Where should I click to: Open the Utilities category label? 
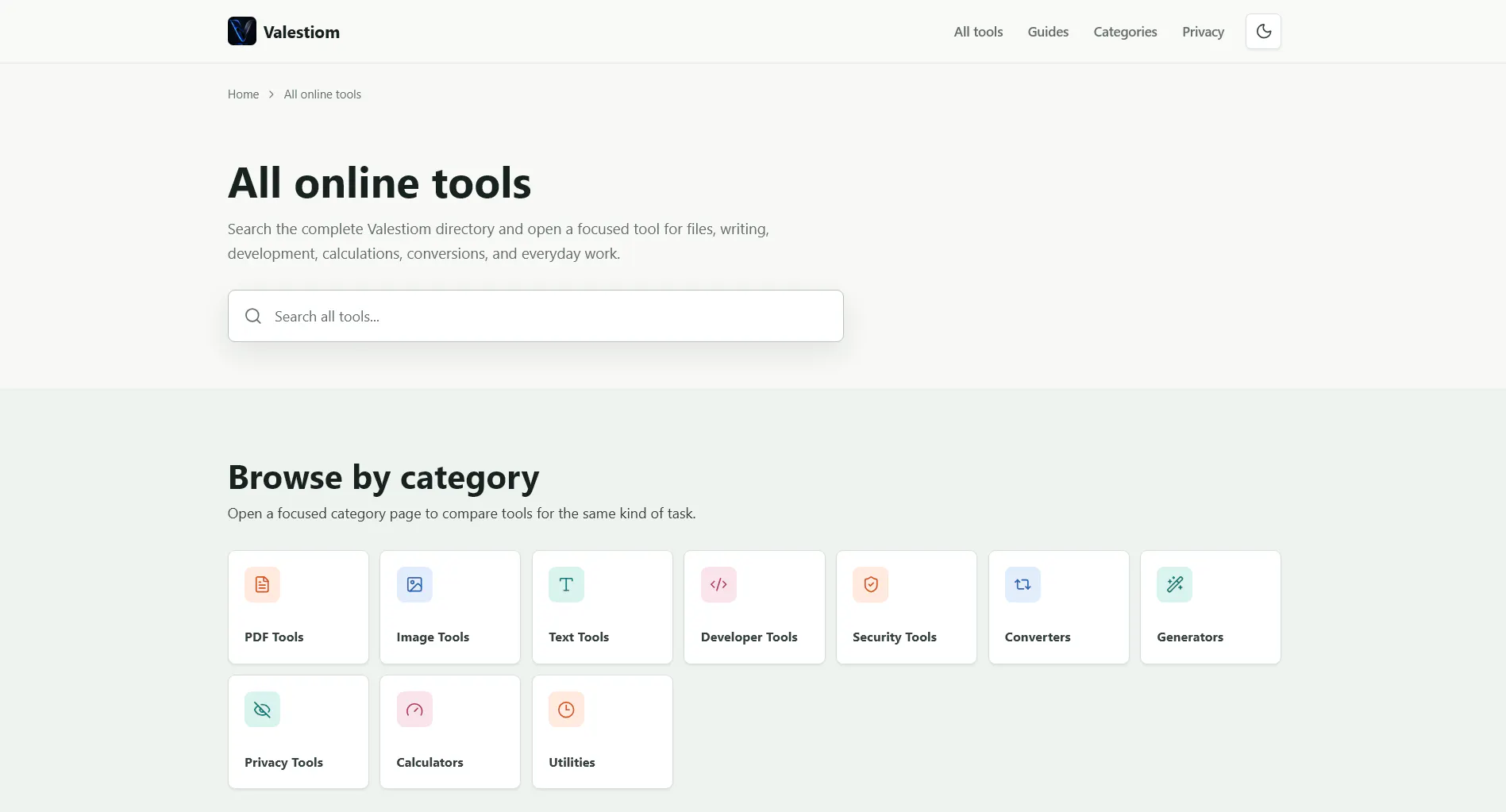[x=572, y=762]
